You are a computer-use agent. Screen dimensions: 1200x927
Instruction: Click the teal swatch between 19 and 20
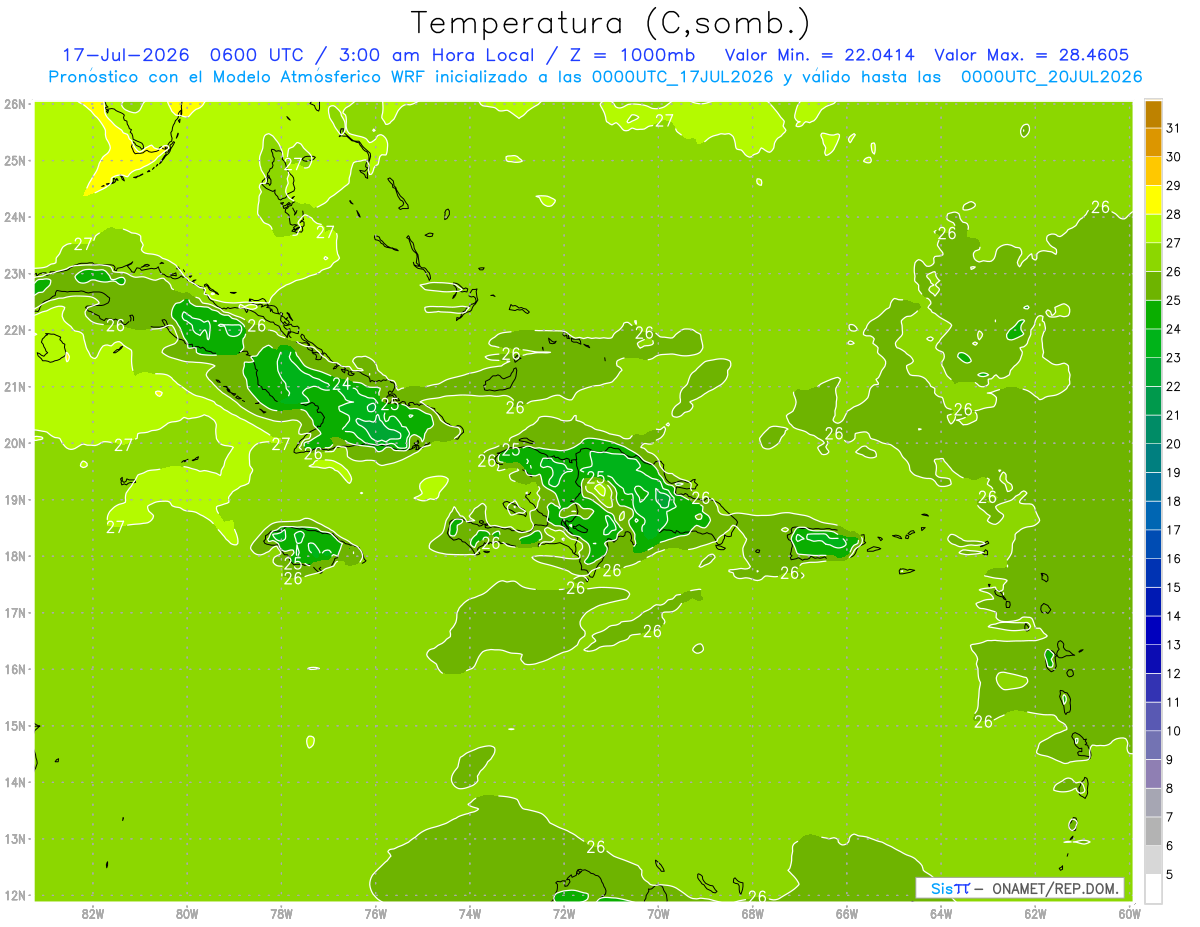(1153, 458)
